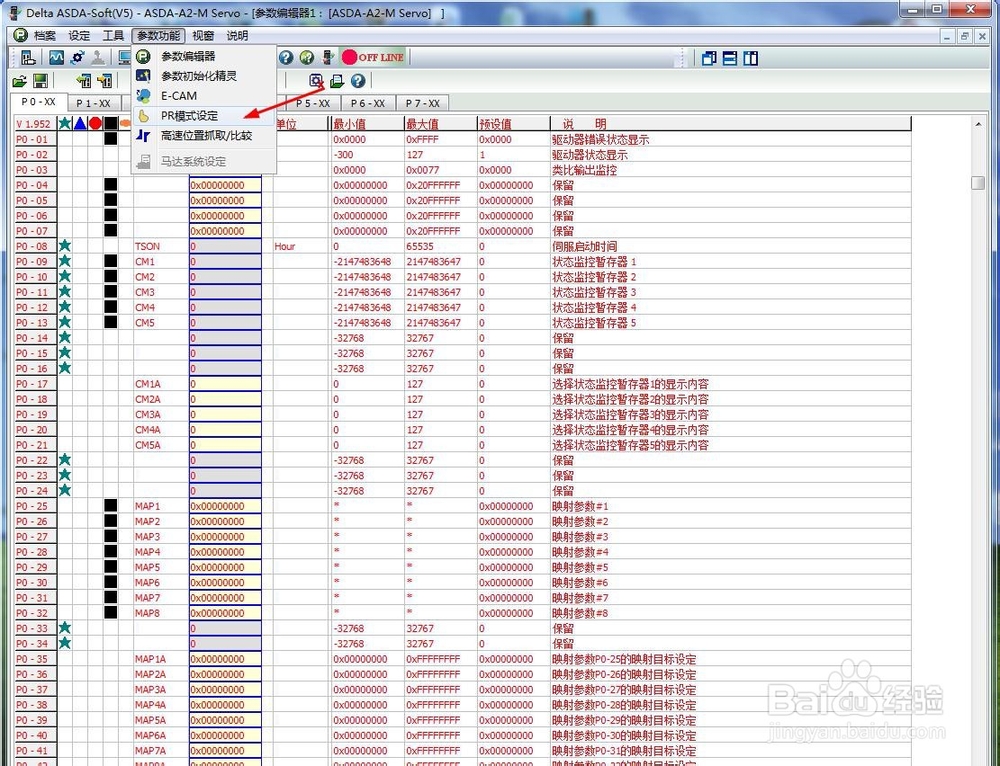Click the value field of P0 - 04
The width and height of the screenshot is (1000, 766).
225,185
